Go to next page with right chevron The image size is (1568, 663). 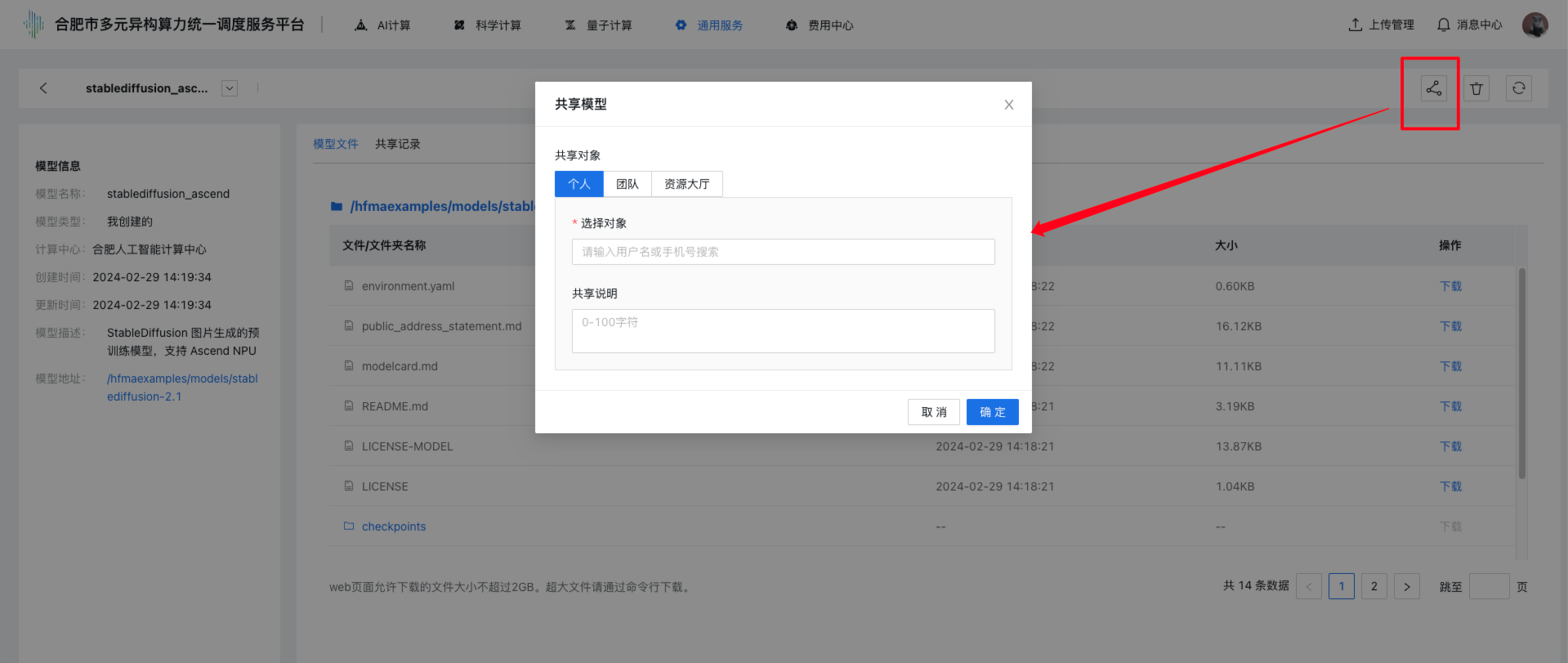point(1406,586)
